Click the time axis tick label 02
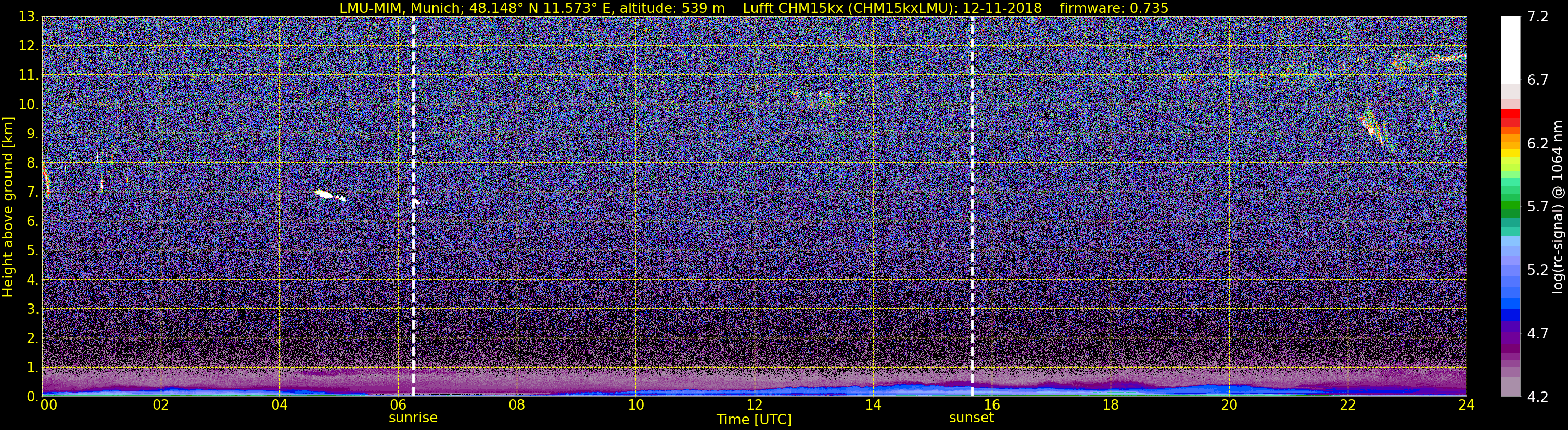Image resolution: width=1568 pixels, height=430 pixels. tap(160, 406)
